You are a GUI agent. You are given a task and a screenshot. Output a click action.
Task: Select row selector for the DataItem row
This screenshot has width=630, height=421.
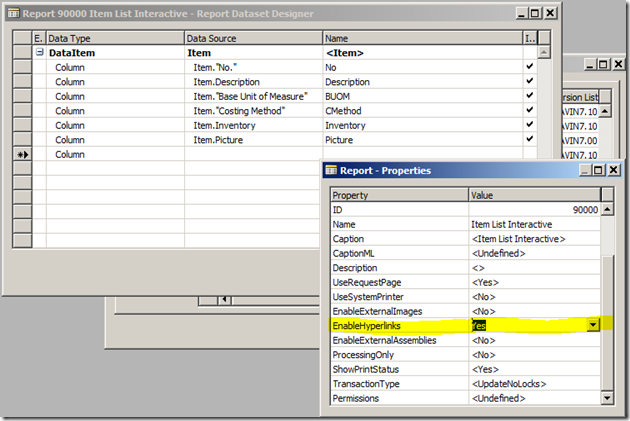(x=22, y=53)
